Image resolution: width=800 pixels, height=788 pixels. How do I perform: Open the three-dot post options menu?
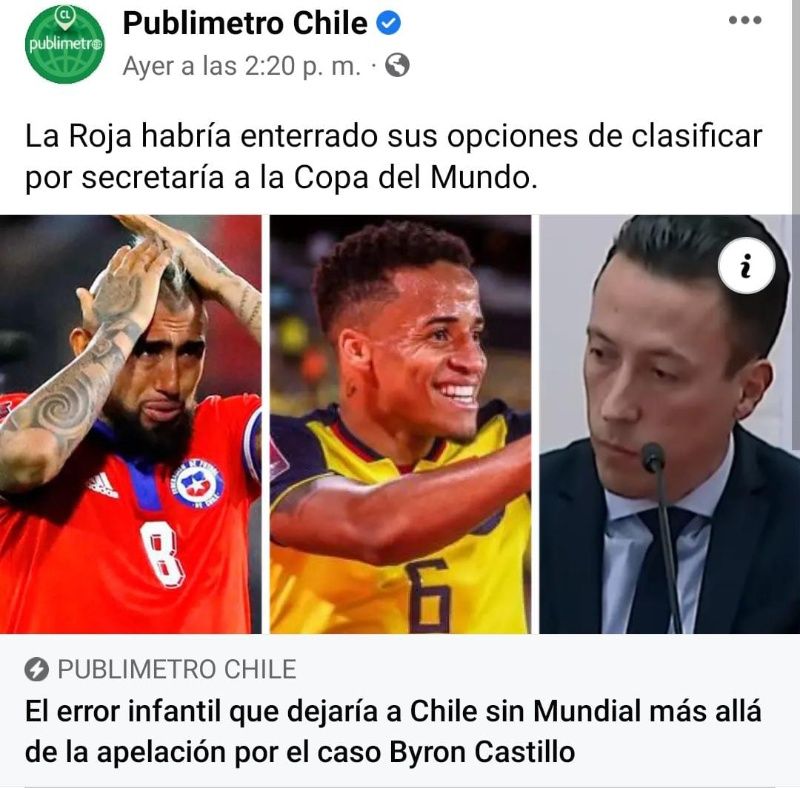click(745, 20)
